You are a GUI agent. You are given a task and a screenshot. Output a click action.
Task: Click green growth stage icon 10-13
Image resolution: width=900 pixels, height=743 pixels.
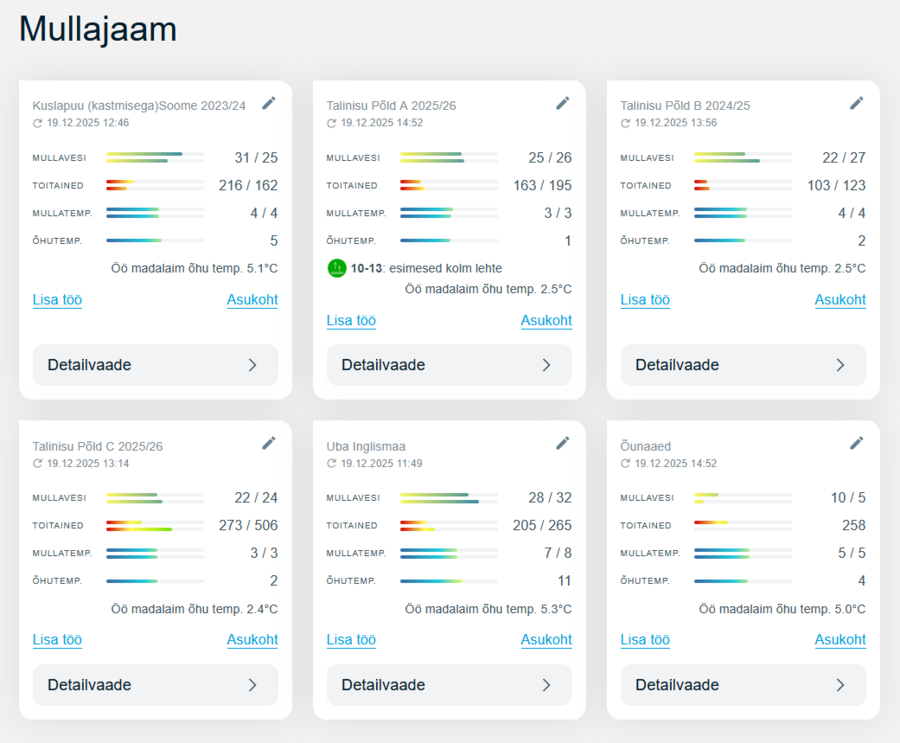[337, 268]
